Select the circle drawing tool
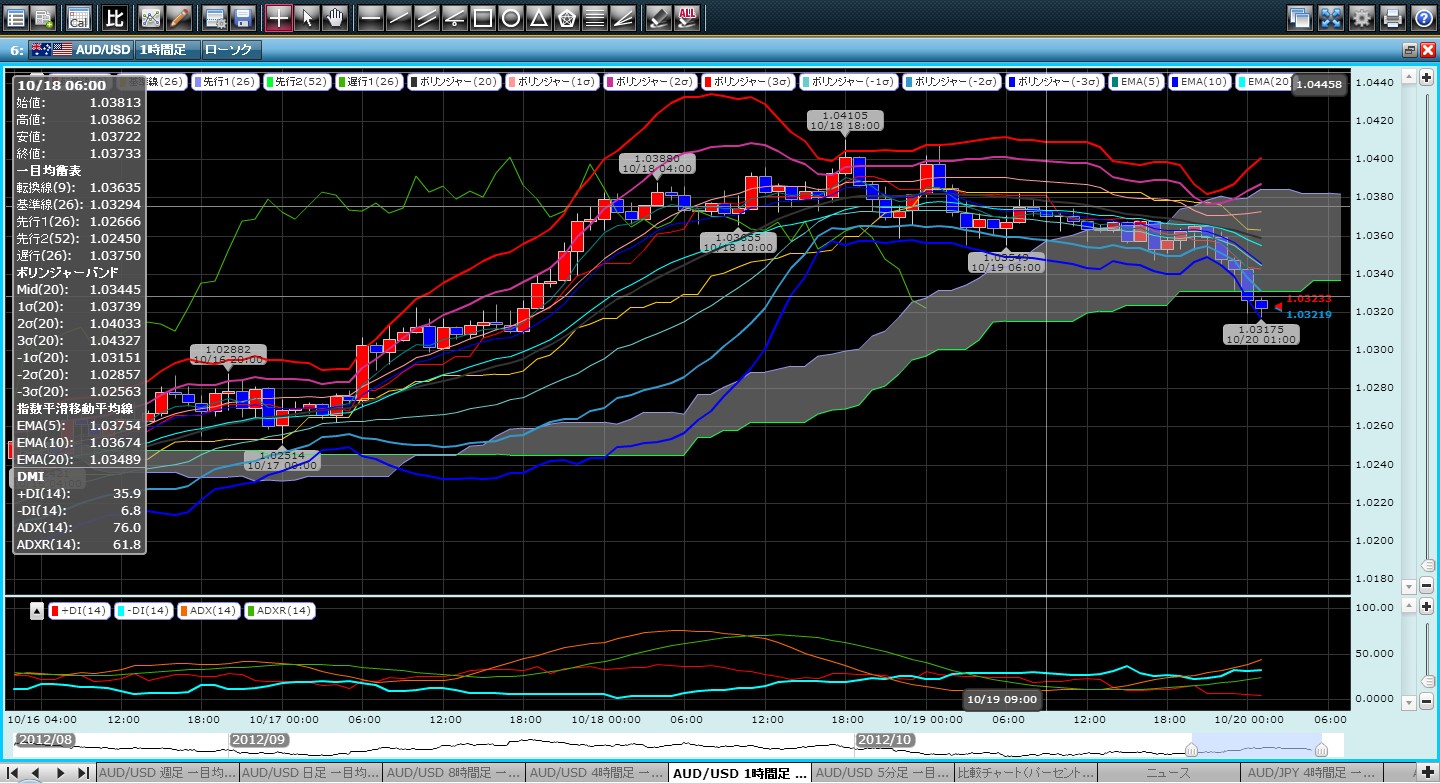 point(510,17)
